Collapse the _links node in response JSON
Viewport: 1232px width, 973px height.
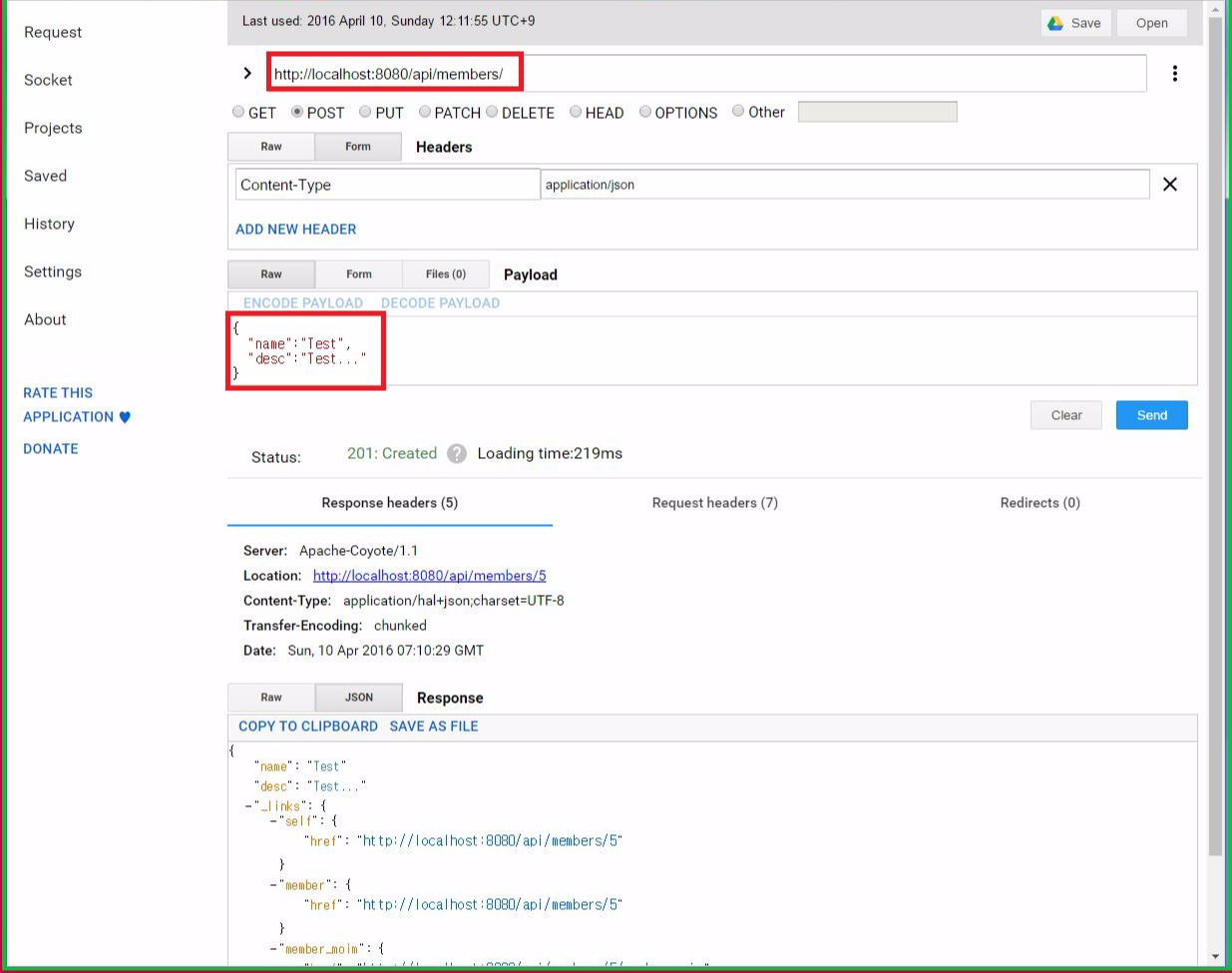pyautogui.click(x=248, y=805)
